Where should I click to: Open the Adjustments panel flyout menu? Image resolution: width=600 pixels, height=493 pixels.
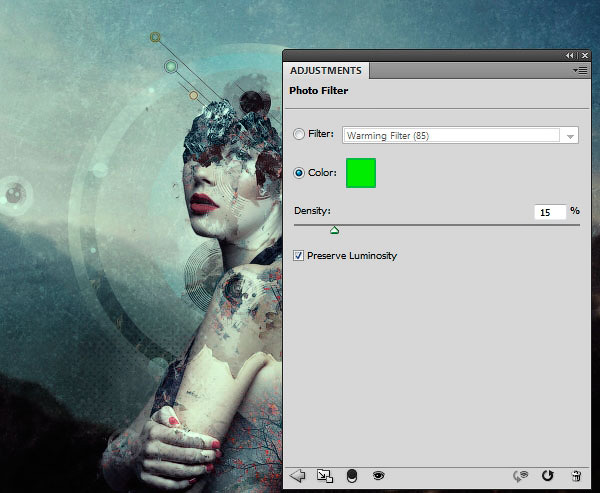click(x=580, y=70)
